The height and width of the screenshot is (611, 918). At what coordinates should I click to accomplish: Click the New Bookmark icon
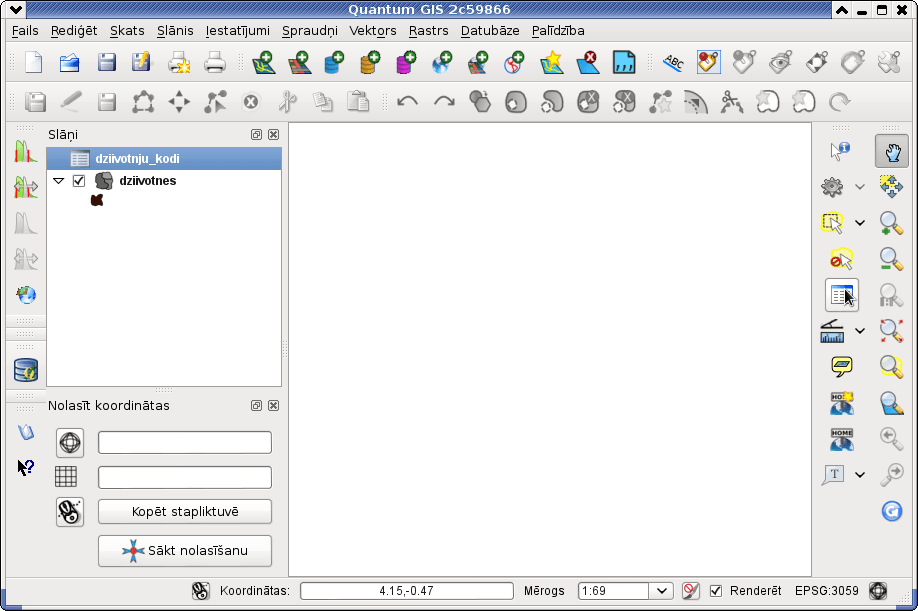point(841,403)
